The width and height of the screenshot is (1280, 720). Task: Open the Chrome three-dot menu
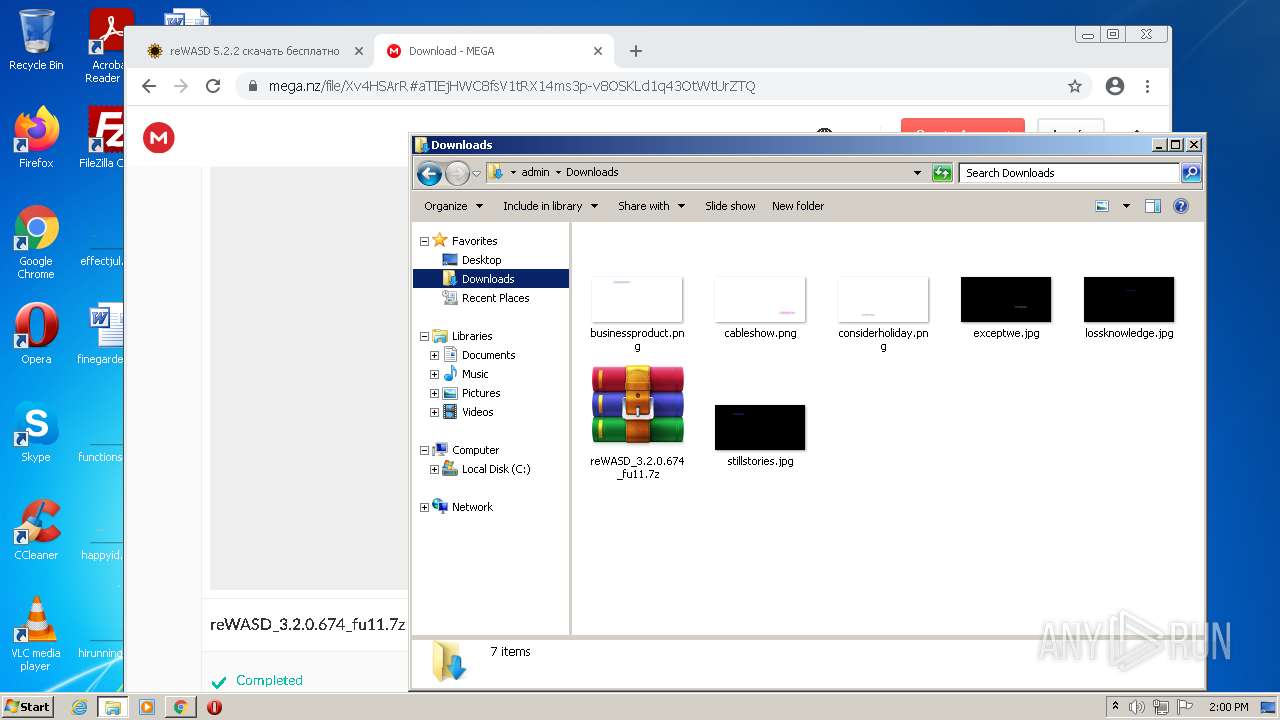[x=1148, y=86]
